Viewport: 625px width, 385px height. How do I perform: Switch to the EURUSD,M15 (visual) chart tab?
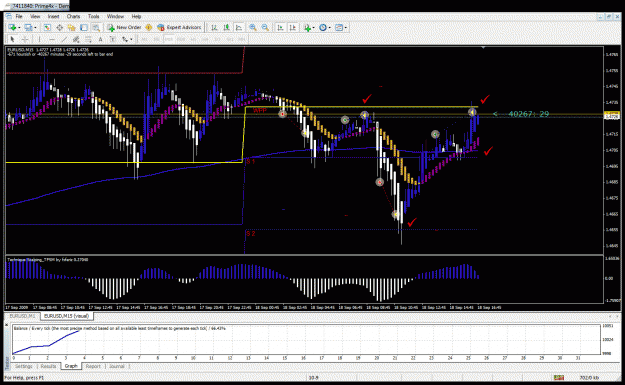point(66,316)
